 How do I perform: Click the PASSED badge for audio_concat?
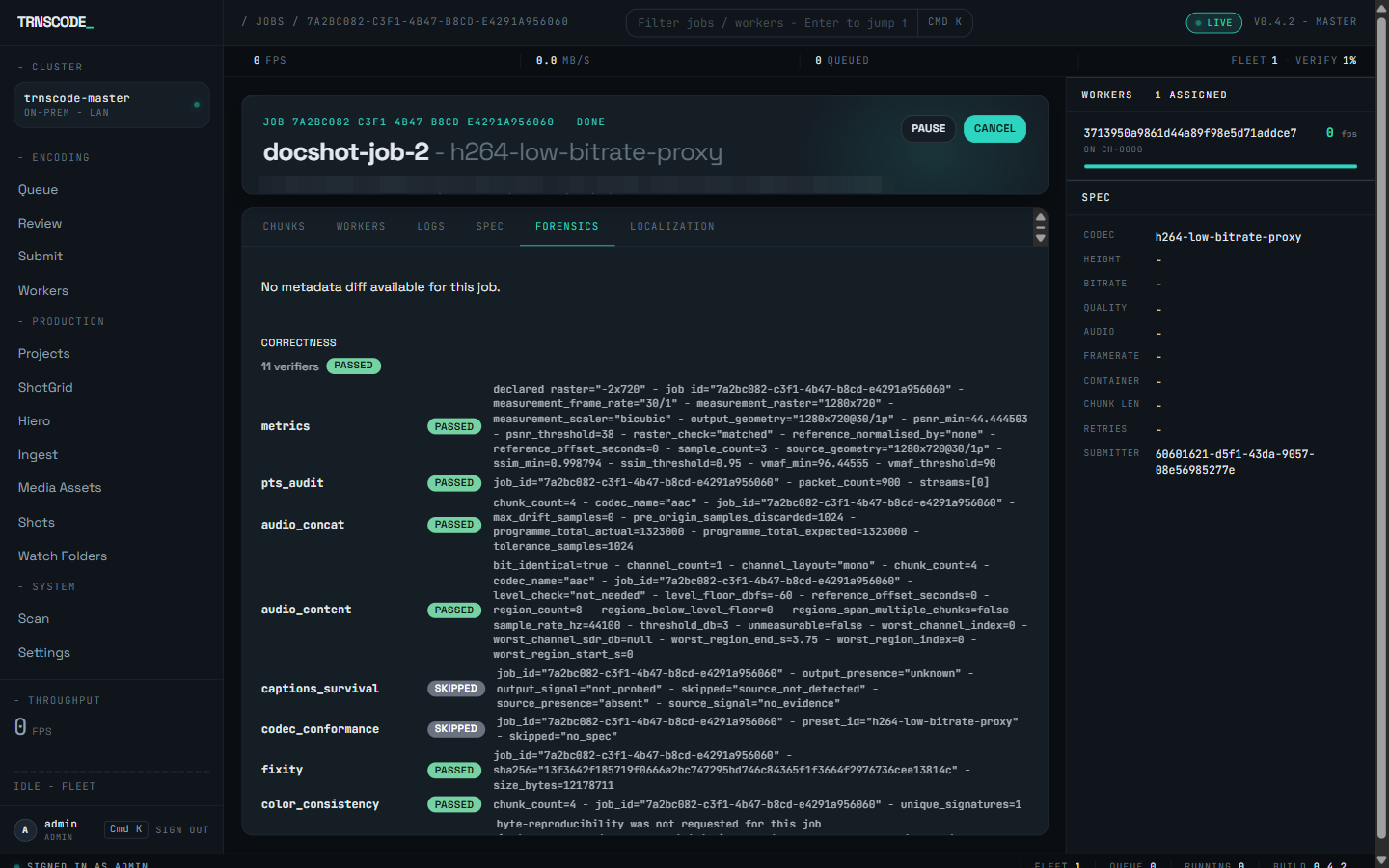click(454, 525)
